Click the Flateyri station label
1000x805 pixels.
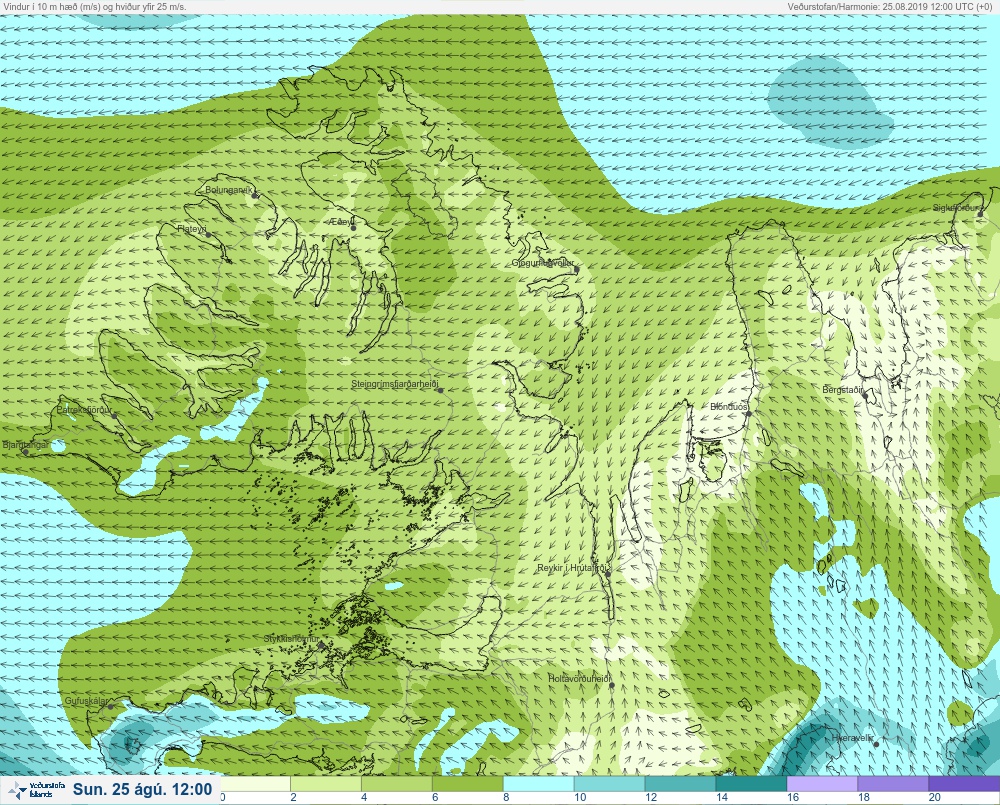pyautogui.click(x=192, y=228)
